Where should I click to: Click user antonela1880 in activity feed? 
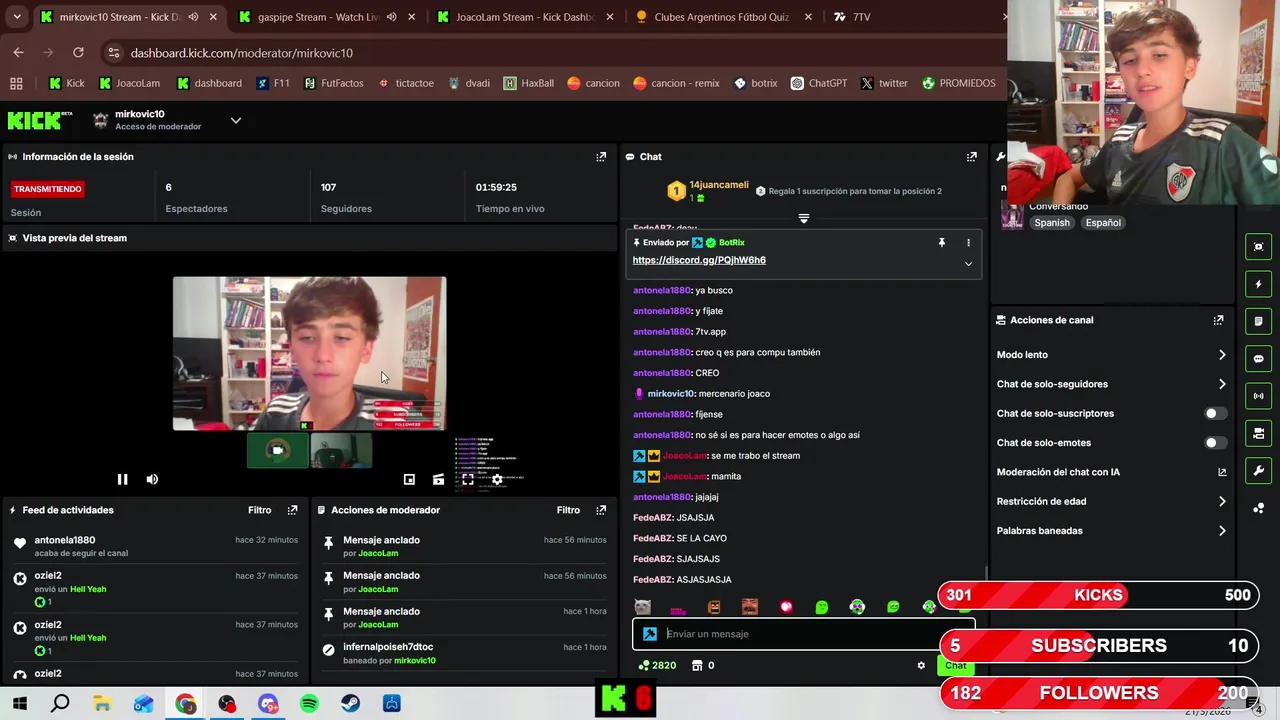tap(65, 541)
